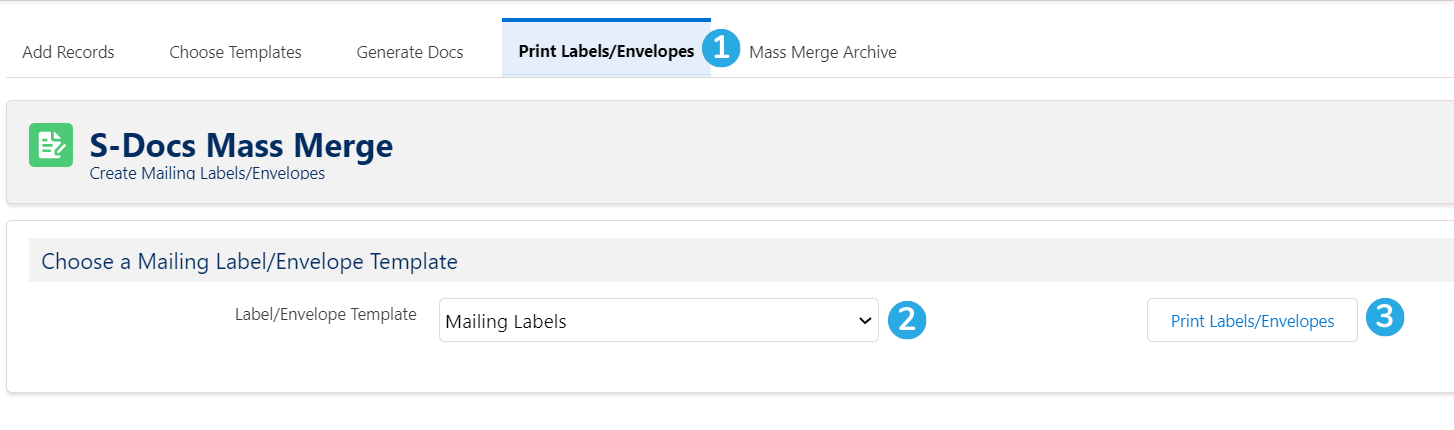Click the green S-Docs document icon
The width and height of the screenshot is (1454, 430).
(51, 145)
